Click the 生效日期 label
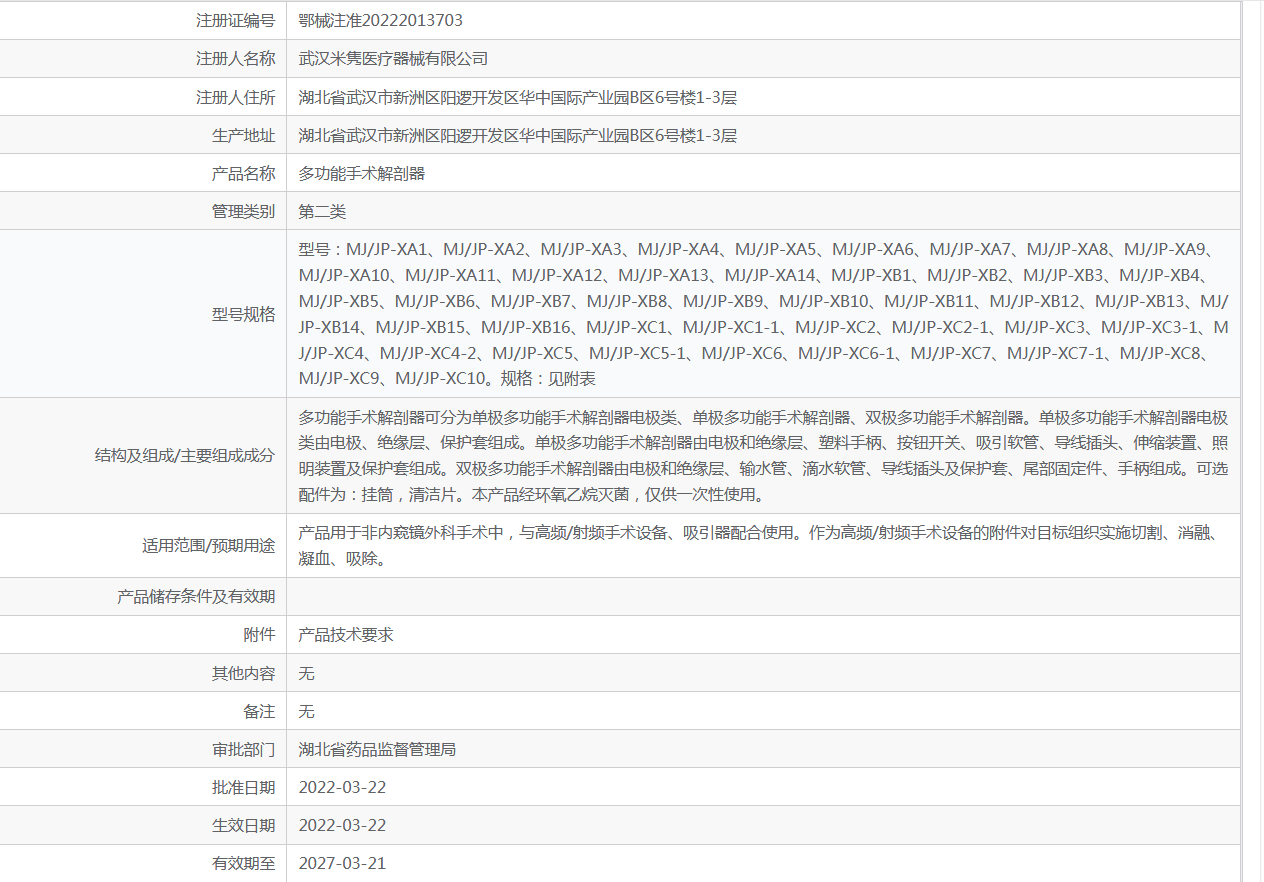Screen dimensions: 1264x882 pos(243,825)
